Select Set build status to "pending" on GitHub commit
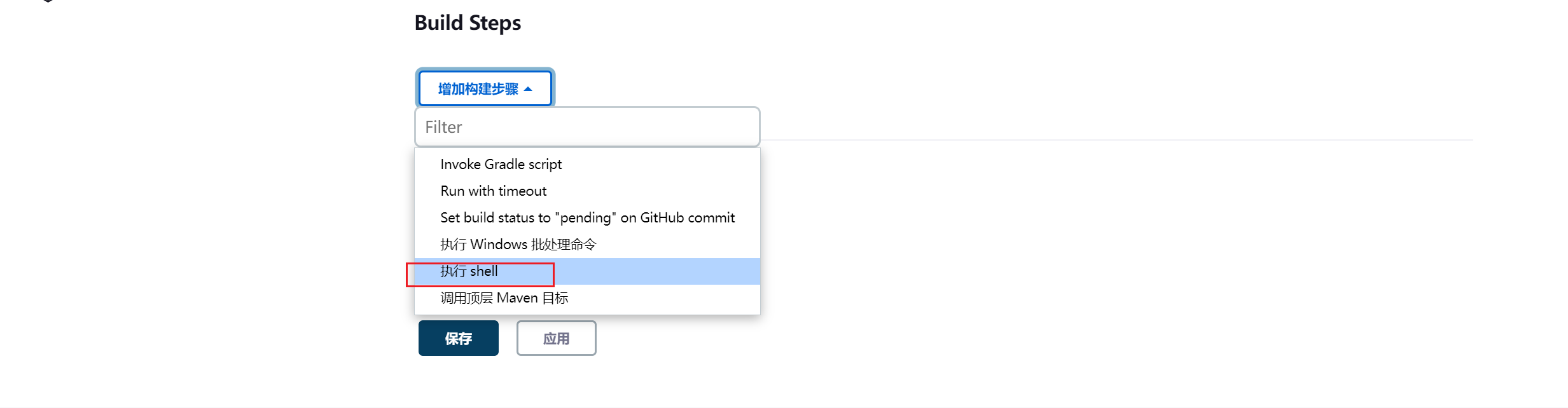Screen dimensions: 1568x408 click(x=587, y=217)
